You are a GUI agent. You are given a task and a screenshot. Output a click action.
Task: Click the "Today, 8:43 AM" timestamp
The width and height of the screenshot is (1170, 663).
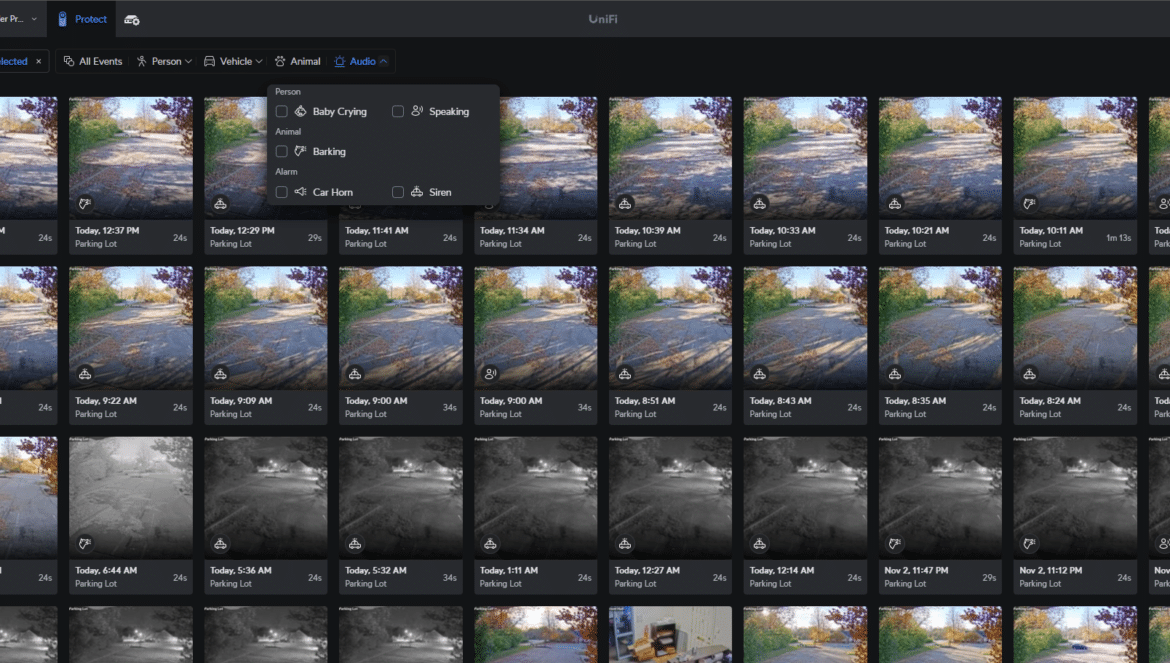tap(780, 400)
